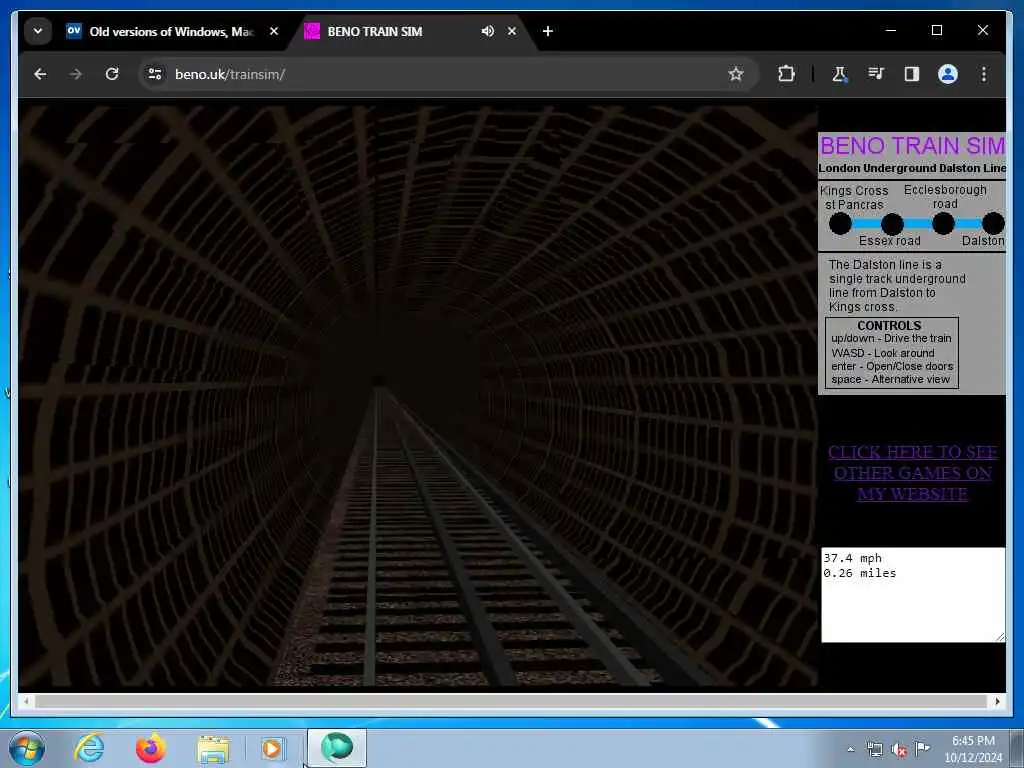Viewport: 1024px width, 768px height.
Task: Click the active browser taskbar button
Action: tap(337, 748)
